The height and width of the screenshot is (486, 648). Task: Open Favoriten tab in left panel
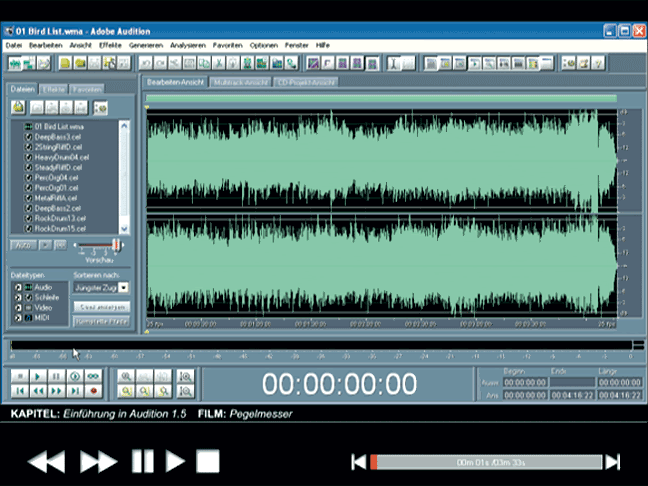pyautogui.click(x=86, y=89)
